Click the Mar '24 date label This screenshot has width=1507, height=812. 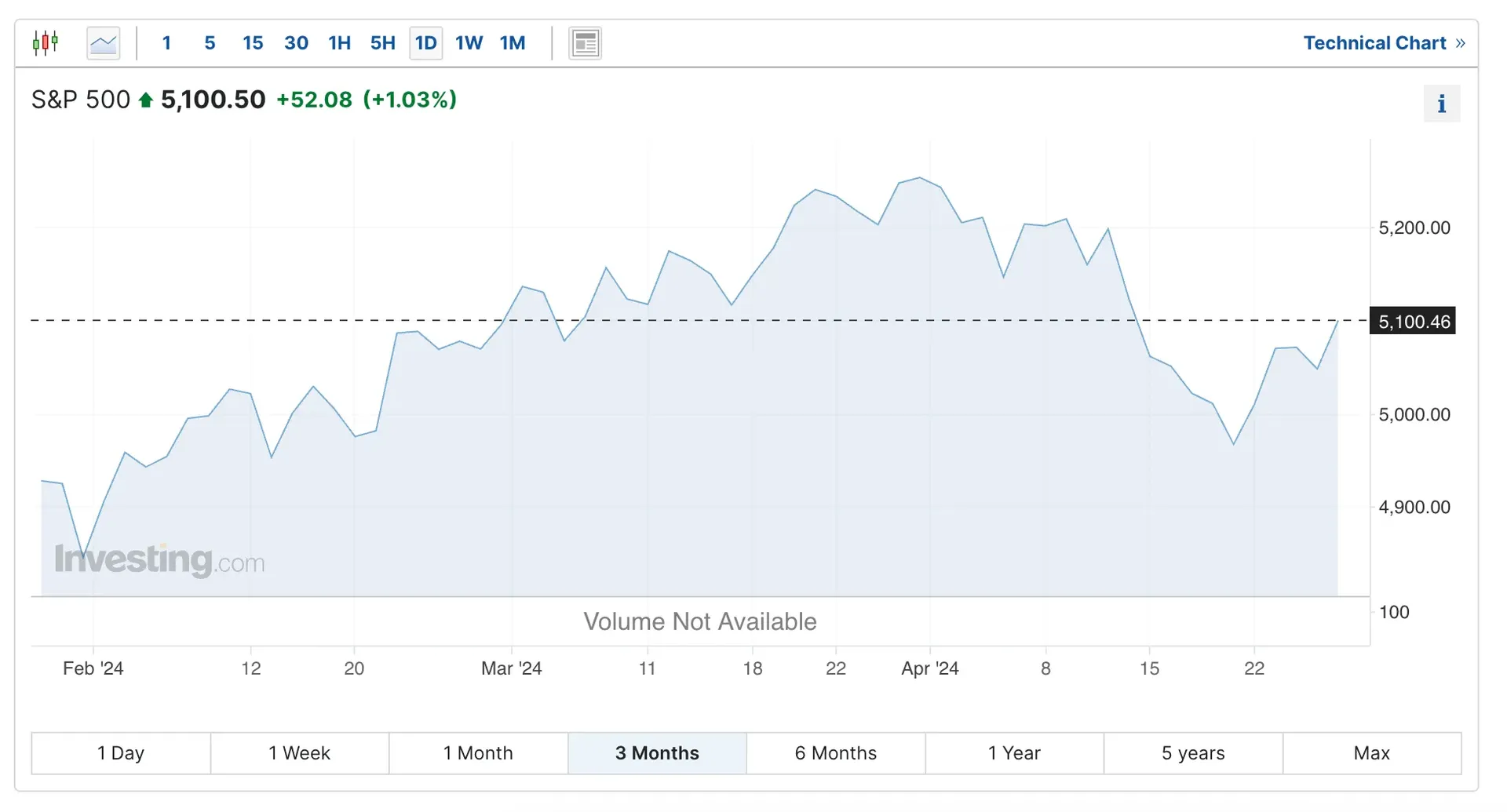(512, 668)
